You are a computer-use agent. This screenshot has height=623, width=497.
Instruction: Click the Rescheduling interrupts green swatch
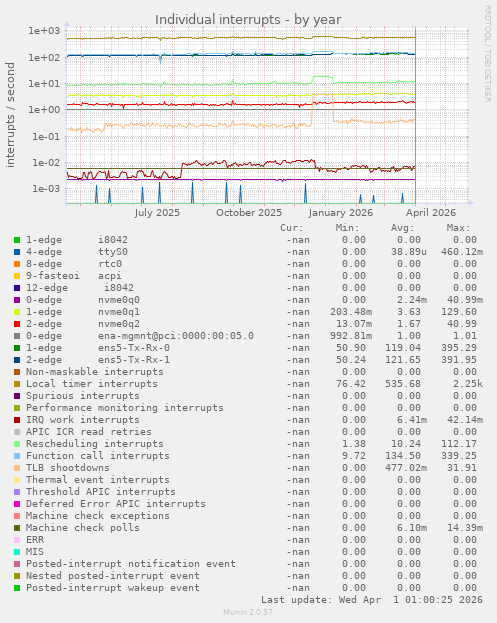(x=17, y=444)
